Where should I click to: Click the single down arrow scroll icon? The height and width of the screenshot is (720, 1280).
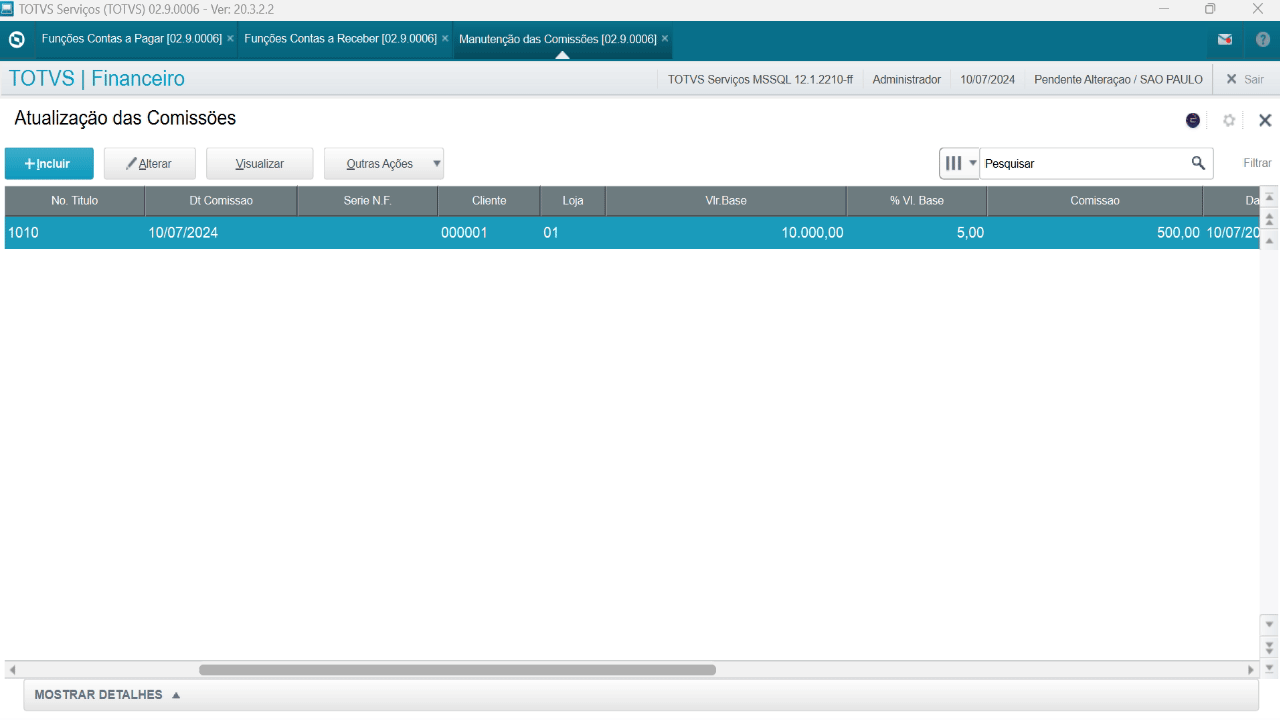coord(1269,623)
